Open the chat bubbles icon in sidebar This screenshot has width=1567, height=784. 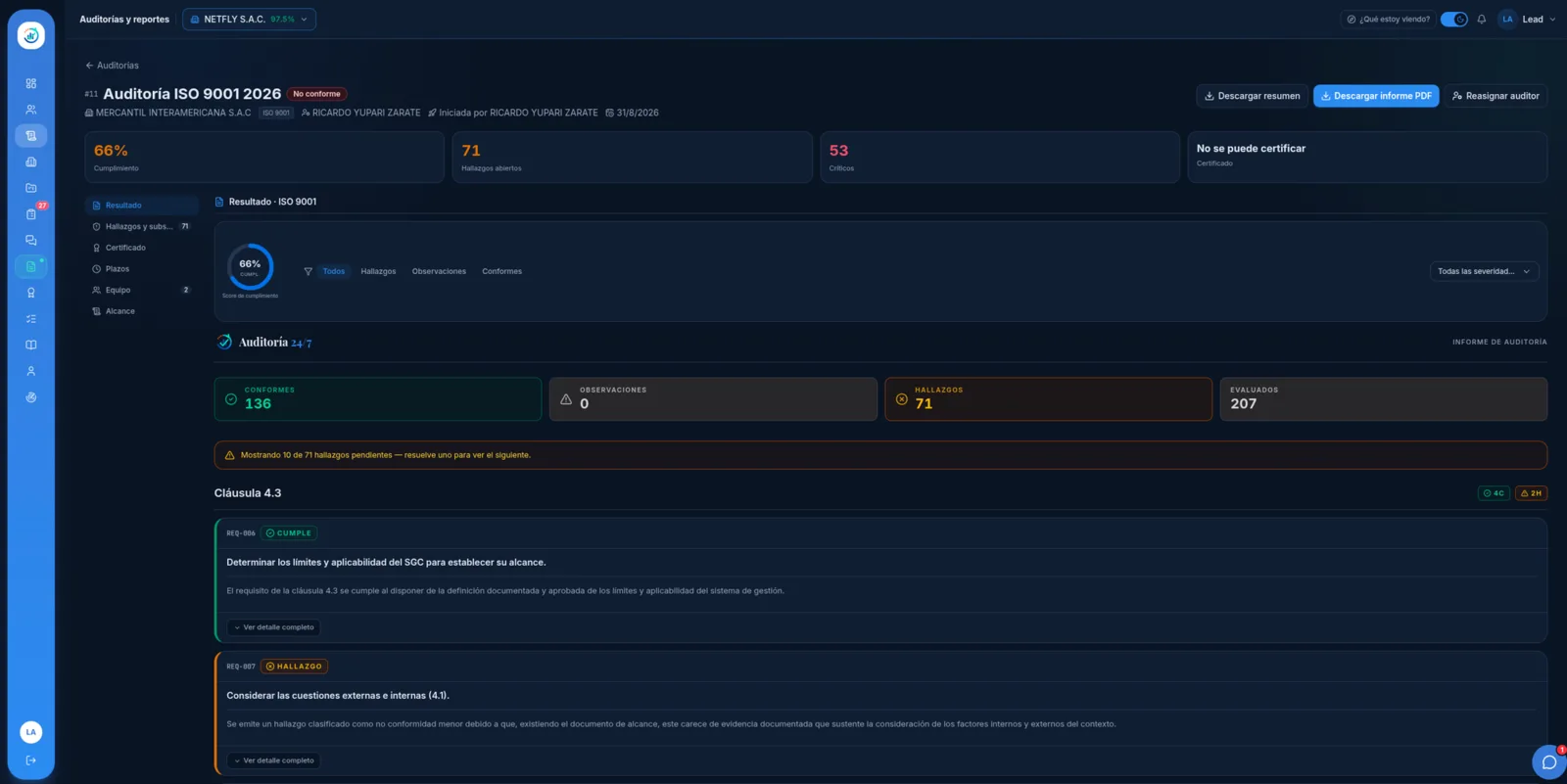click(31, 240)
